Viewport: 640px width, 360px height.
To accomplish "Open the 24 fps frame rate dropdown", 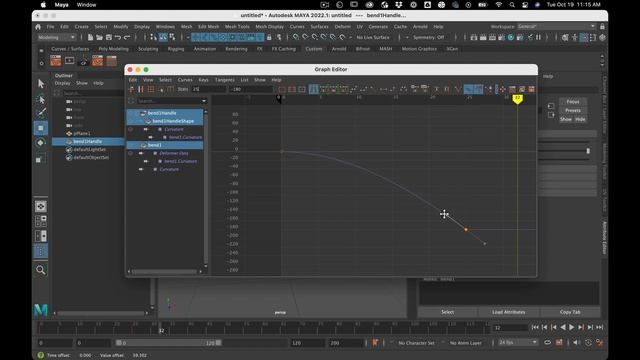I will pos(518,342).
